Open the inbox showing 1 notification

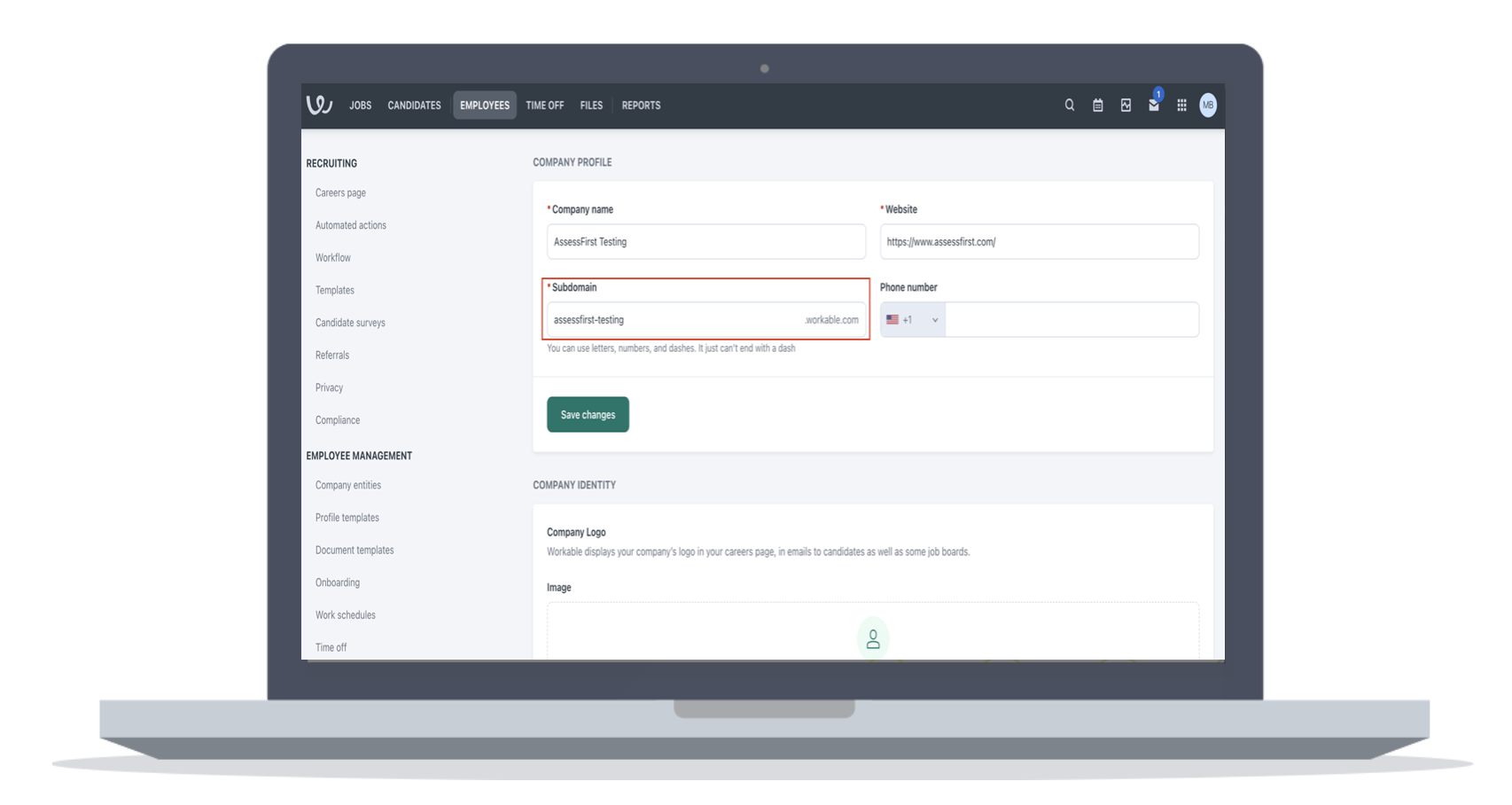pyautogui.click(x=1153, y=106)
